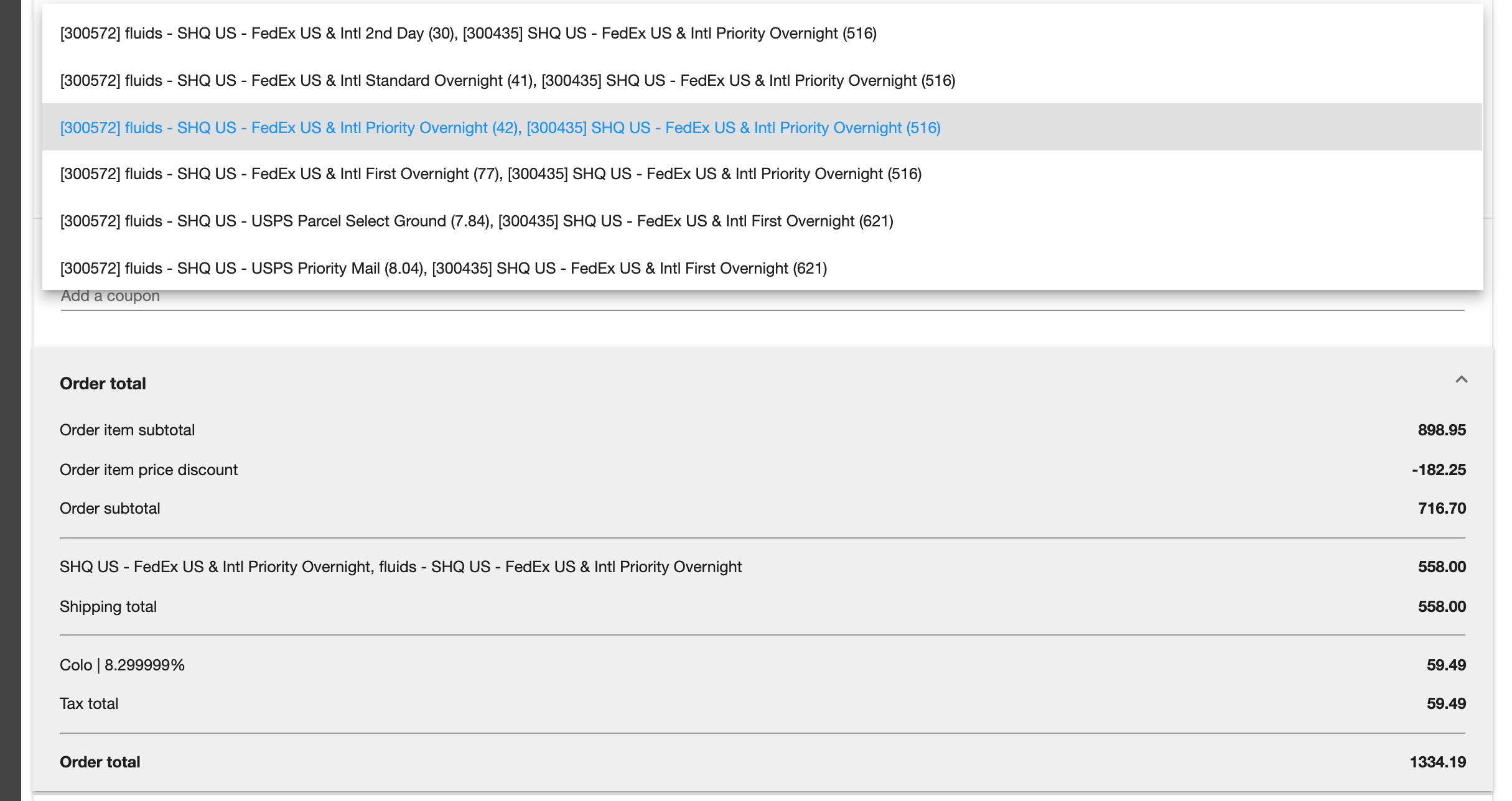Choose USPS Parcel Select Ground (7.84) option
Screen dimensions: 1512x801
[x=476, y=221]
